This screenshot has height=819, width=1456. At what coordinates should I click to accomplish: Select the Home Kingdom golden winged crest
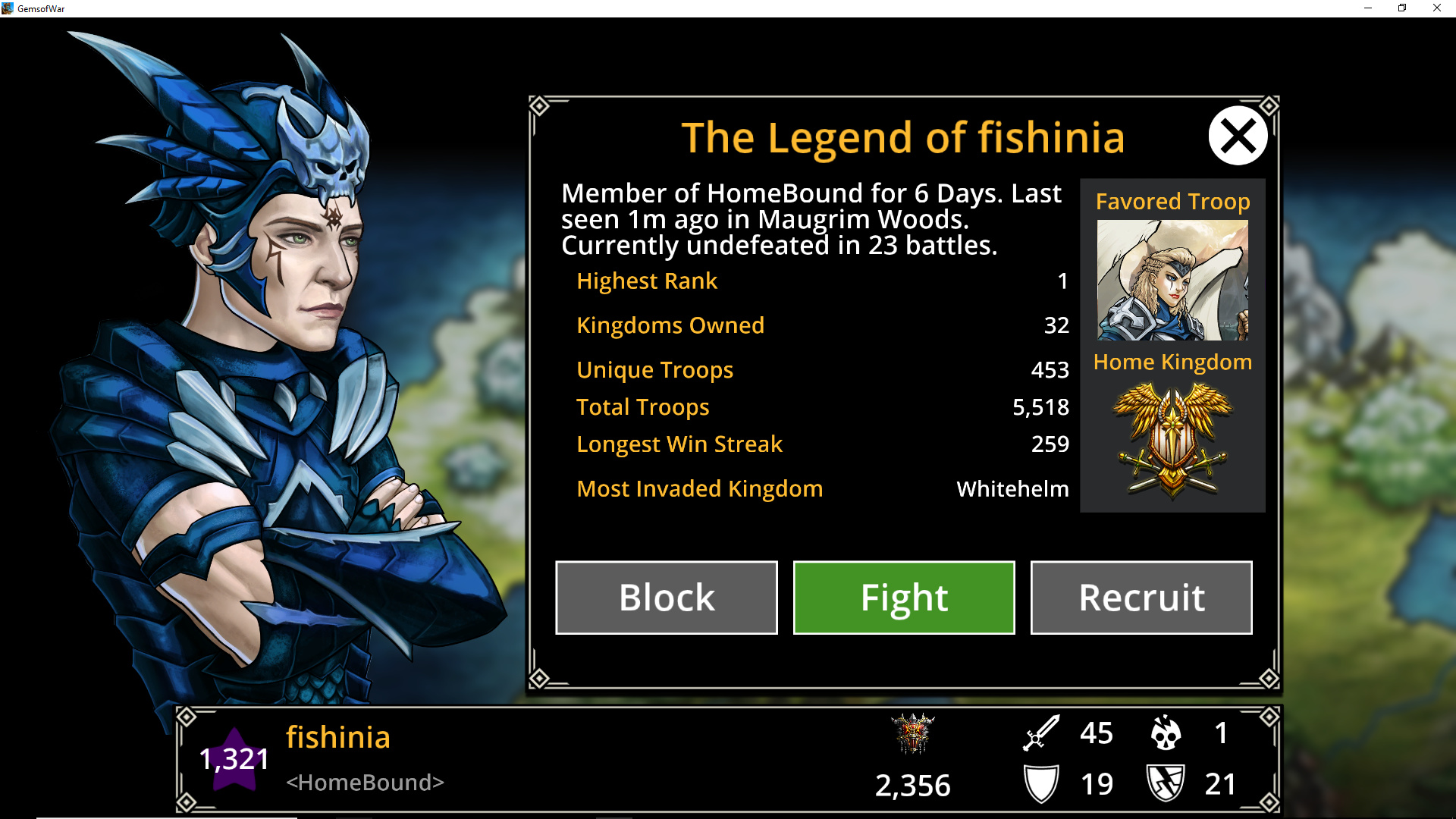(1172, 440)
